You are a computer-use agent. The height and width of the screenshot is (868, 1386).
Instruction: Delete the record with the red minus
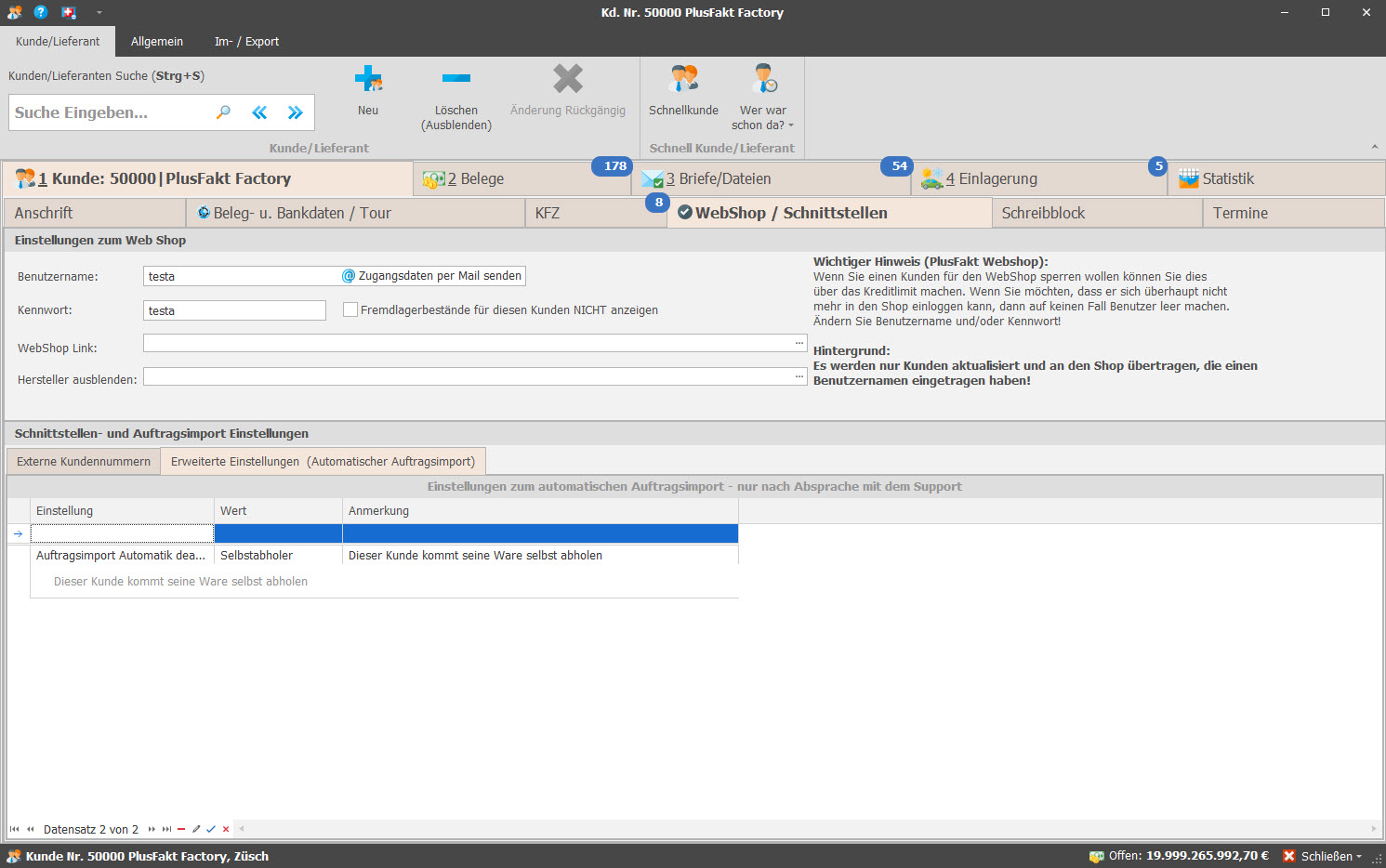181,829
